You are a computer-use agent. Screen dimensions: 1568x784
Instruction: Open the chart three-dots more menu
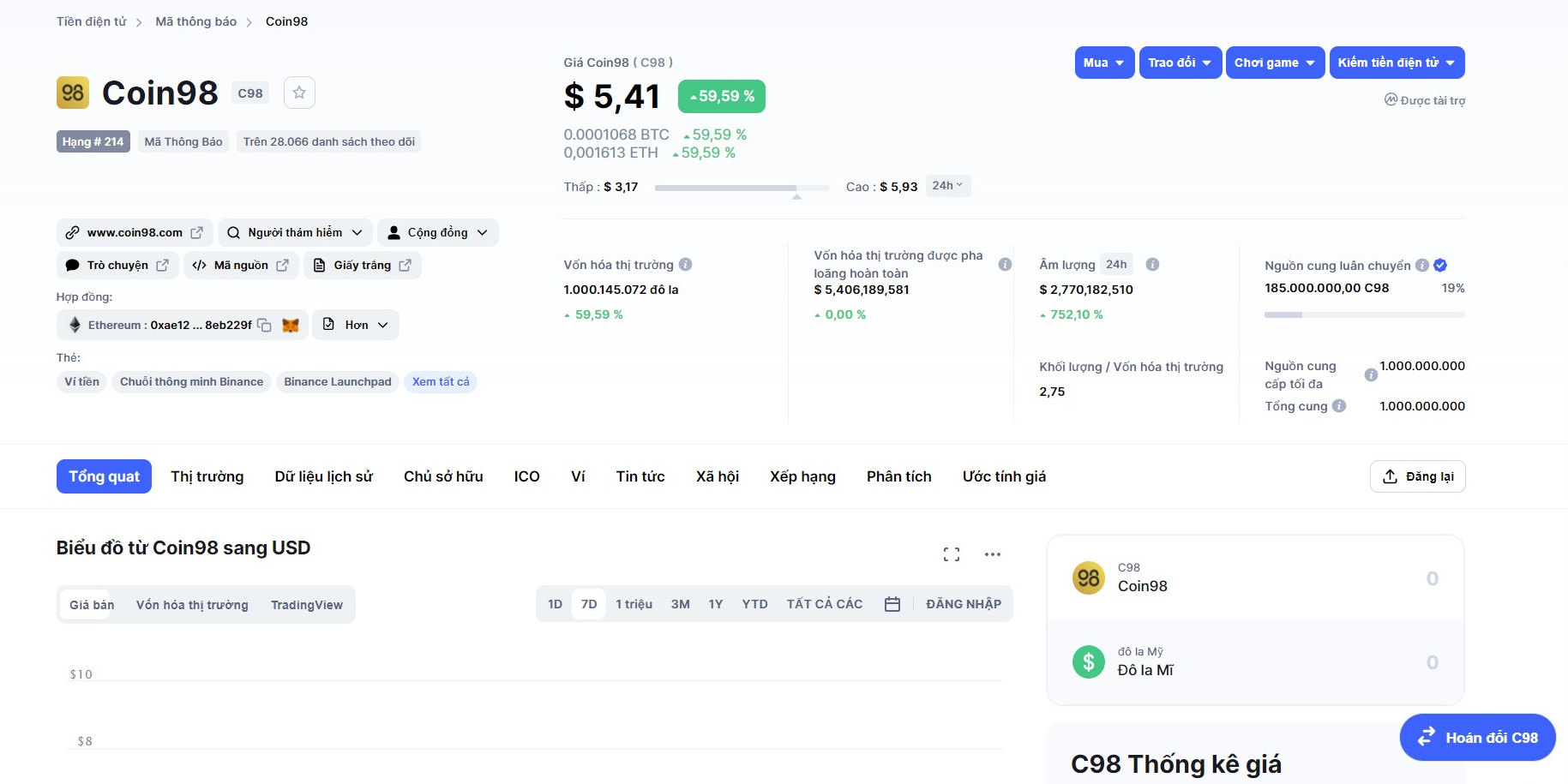coord(993,554)
